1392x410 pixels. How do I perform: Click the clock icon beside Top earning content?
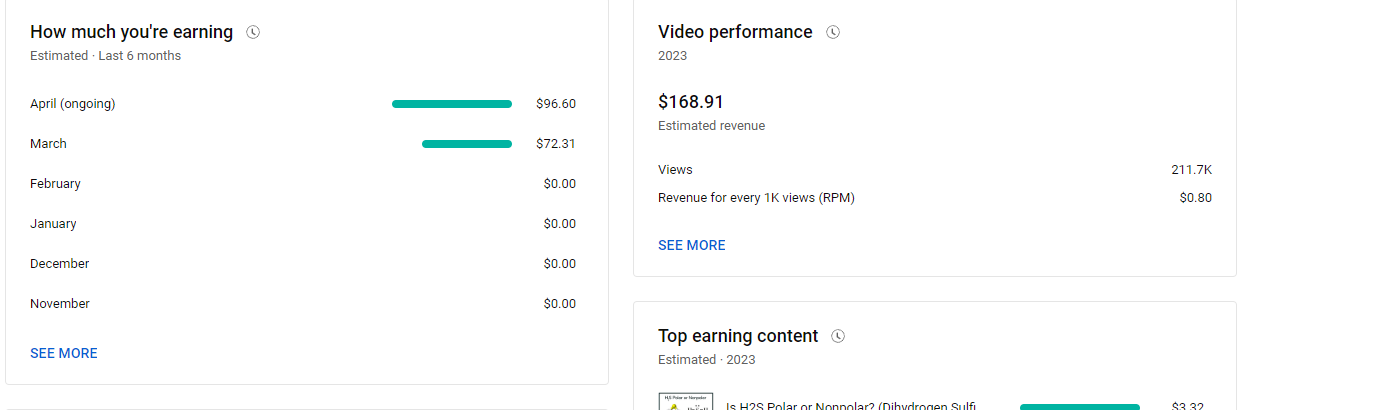click(838, 336)
